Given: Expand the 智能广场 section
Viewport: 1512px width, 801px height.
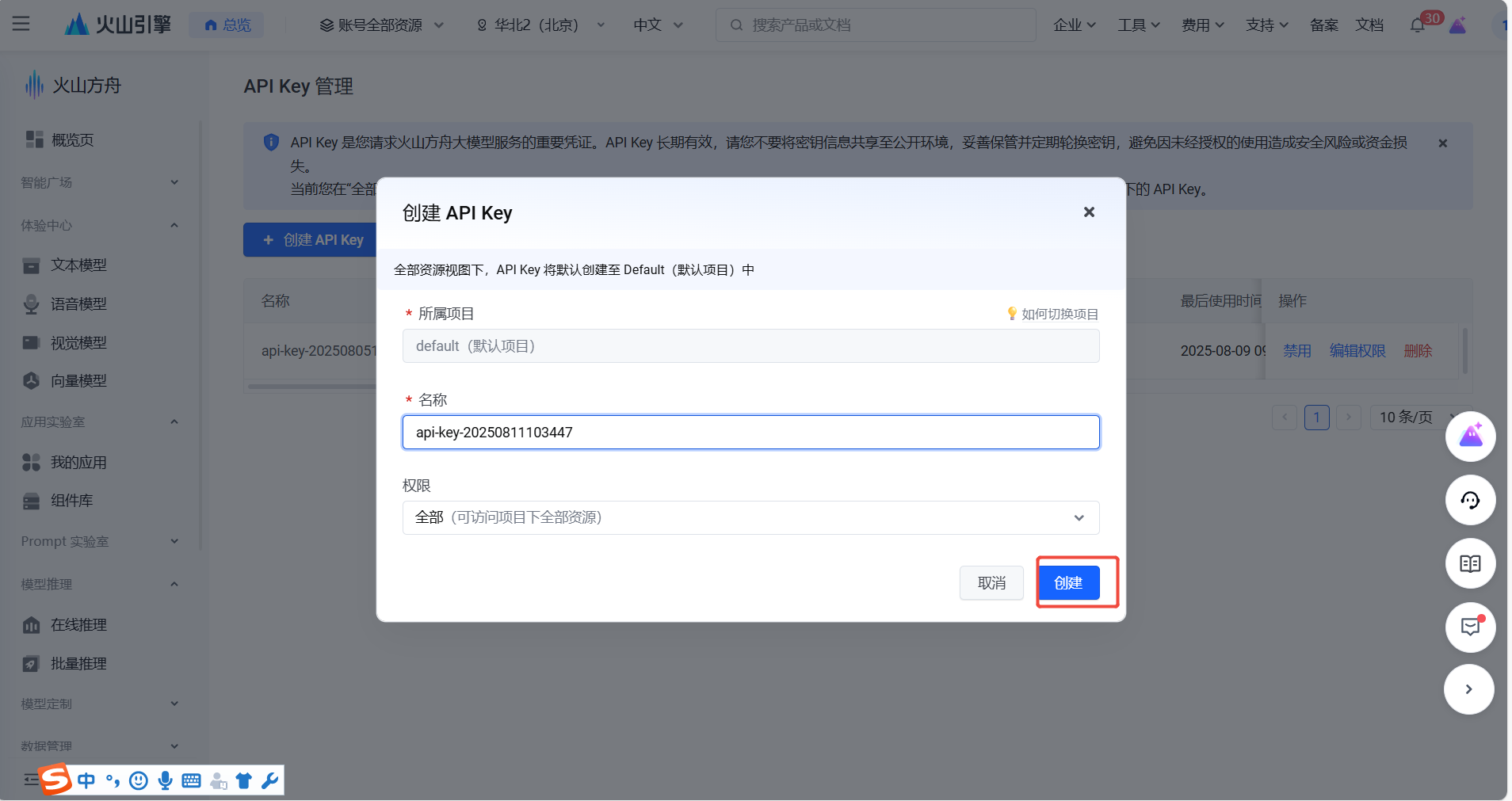Looking at the screenshot, I should point(101,182).
